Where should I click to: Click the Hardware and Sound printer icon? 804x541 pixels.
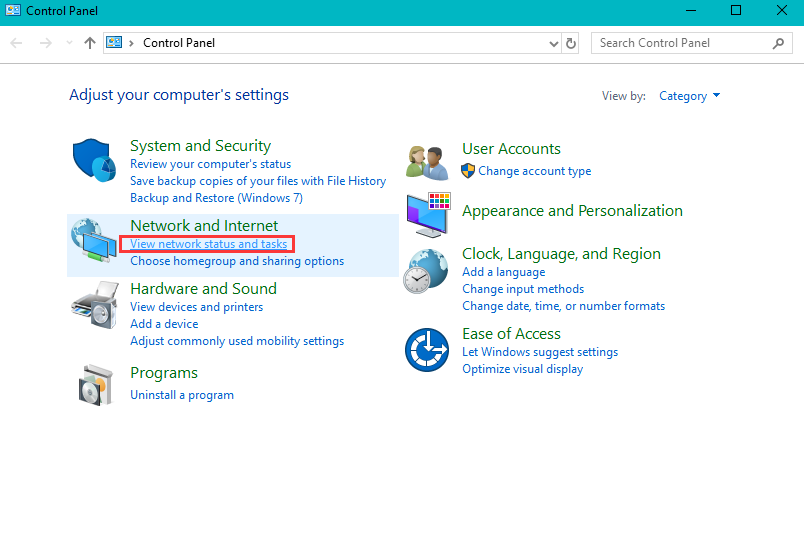[95, 305]
